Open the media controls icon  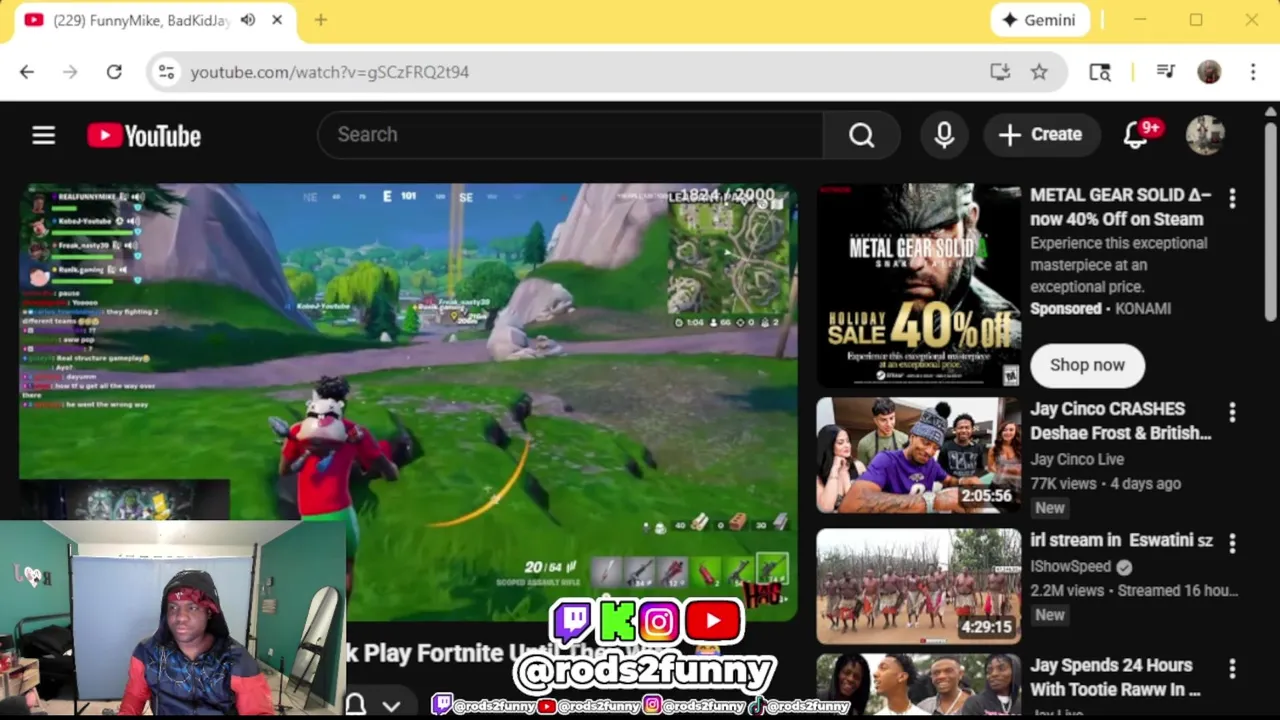(x=1165, y=72)
